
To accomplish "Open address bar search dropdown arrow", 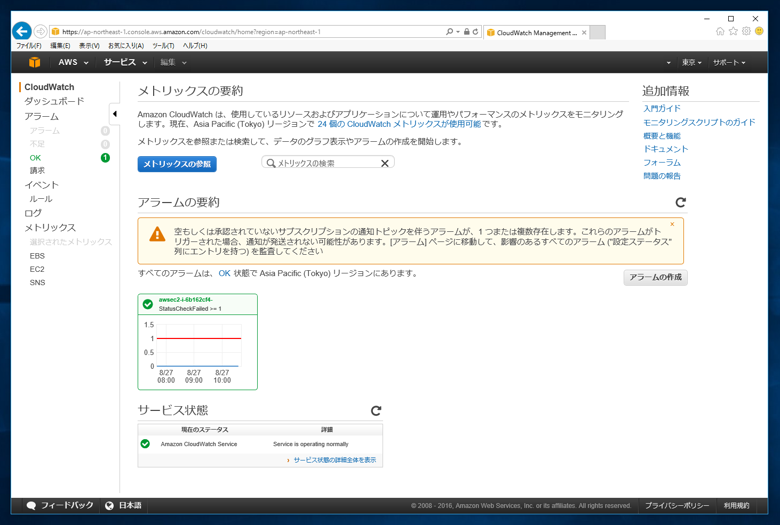I will 458,32.
